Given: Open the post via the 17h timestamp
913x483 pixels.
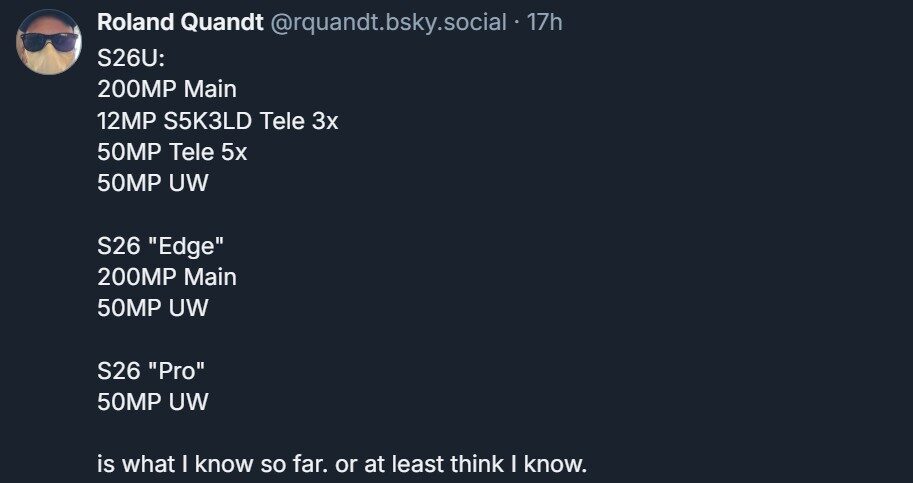Looking at the screenshot, I should point(545,23).
